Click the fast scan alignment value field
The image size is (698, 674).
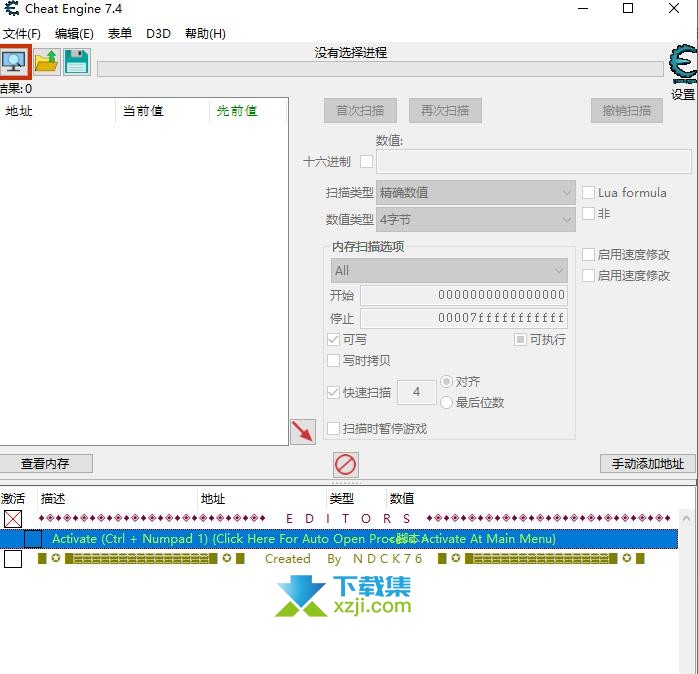click(416, 392)
